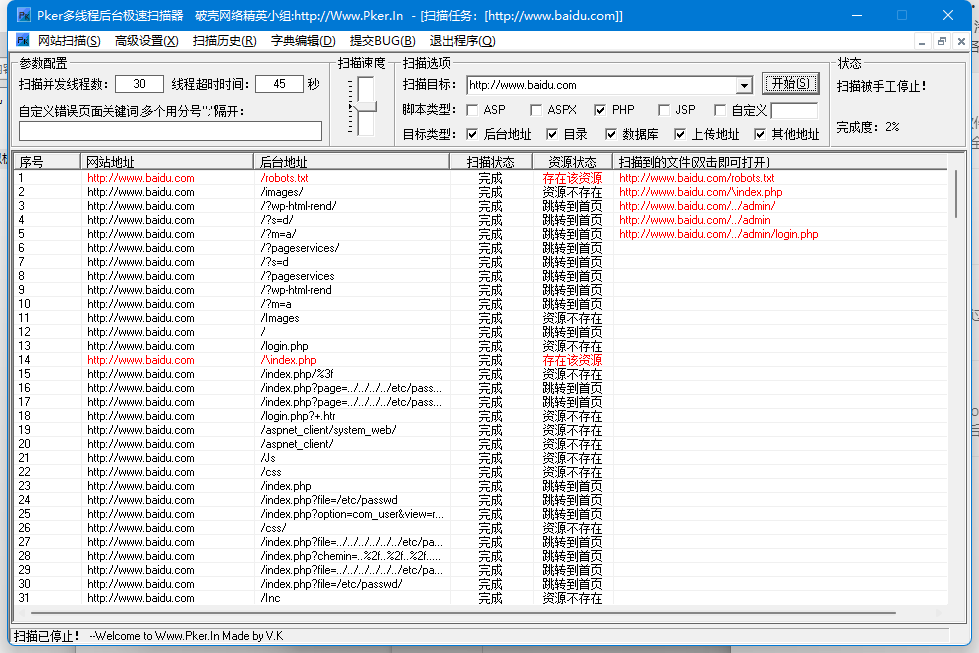
Task: Click the 扫描被手工停止! status message
Action: (881, 87)
